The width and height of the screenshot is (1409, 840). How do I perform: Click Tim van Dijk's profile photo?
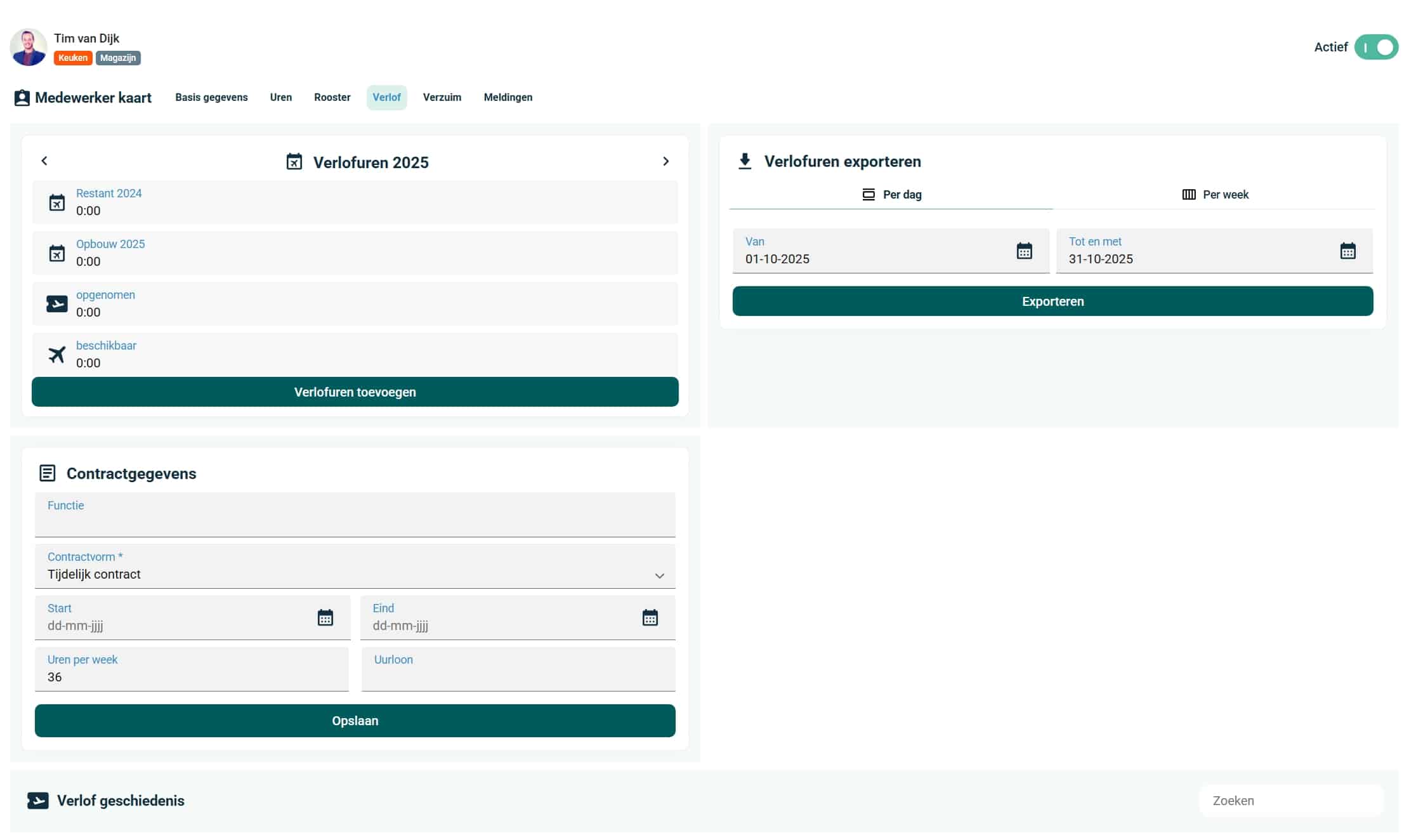pyautogui.click(x=29, y=48)
